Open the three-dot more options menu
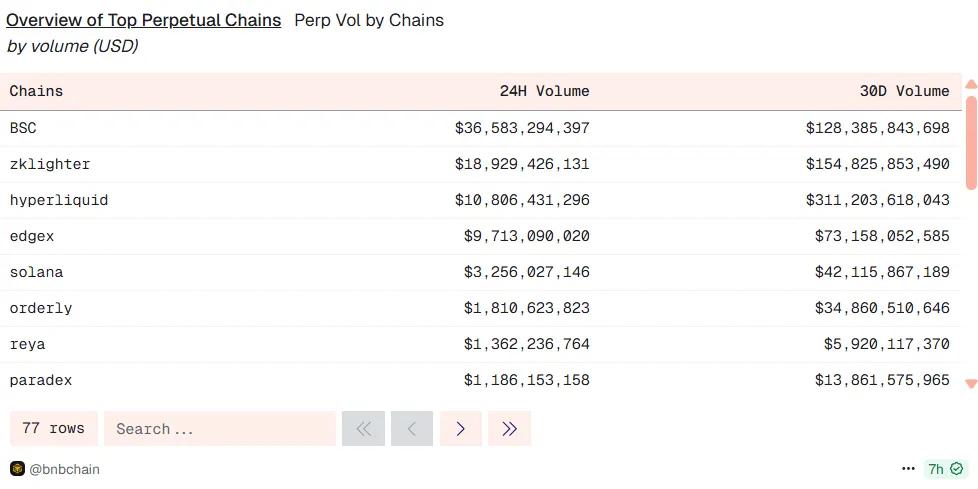This screenshot has height=489, width=978. point(908,469)
